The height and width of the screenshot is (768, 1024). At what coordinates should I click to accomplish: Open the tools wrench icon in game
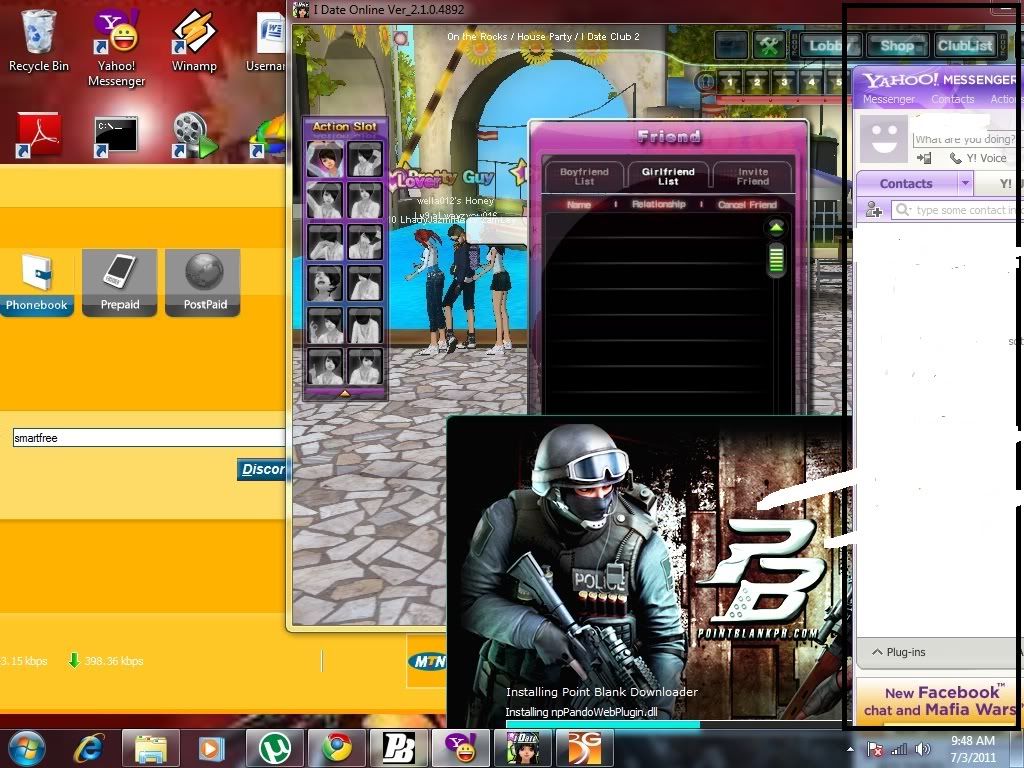(x=768, y=45)
